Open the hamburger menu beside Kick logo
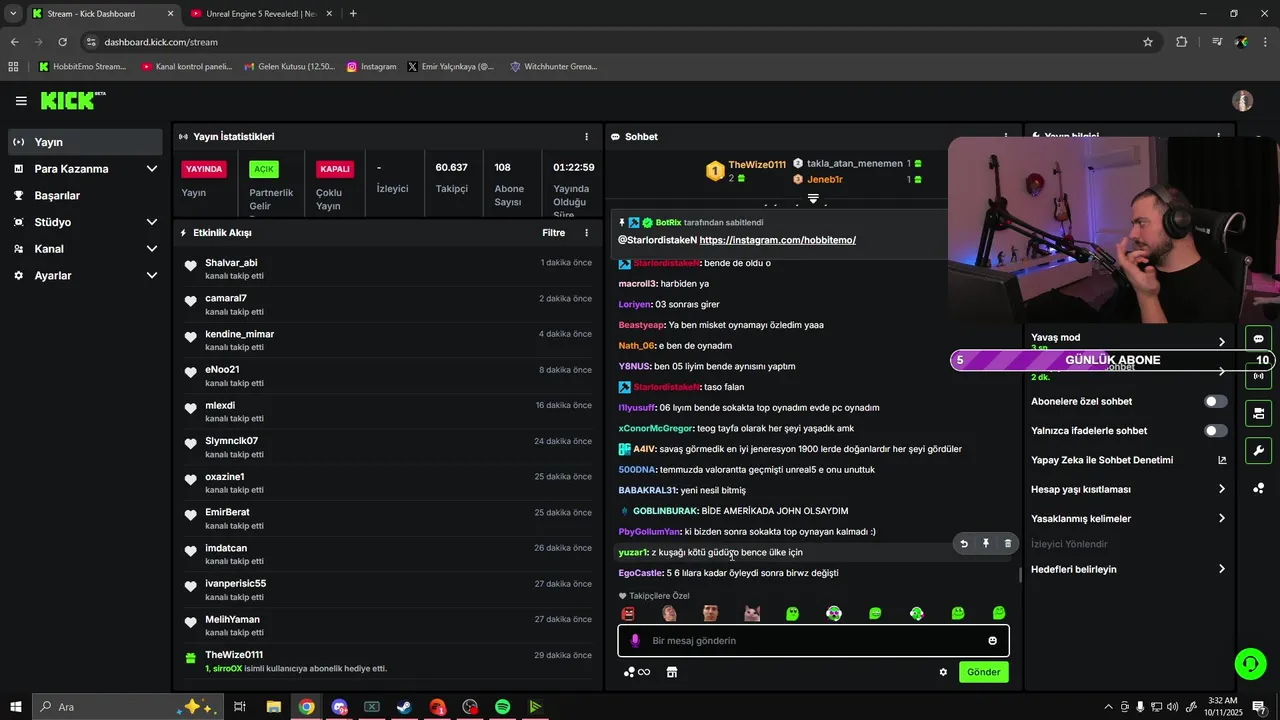This screenshot has height=720, width=1280. coord(21,101)
